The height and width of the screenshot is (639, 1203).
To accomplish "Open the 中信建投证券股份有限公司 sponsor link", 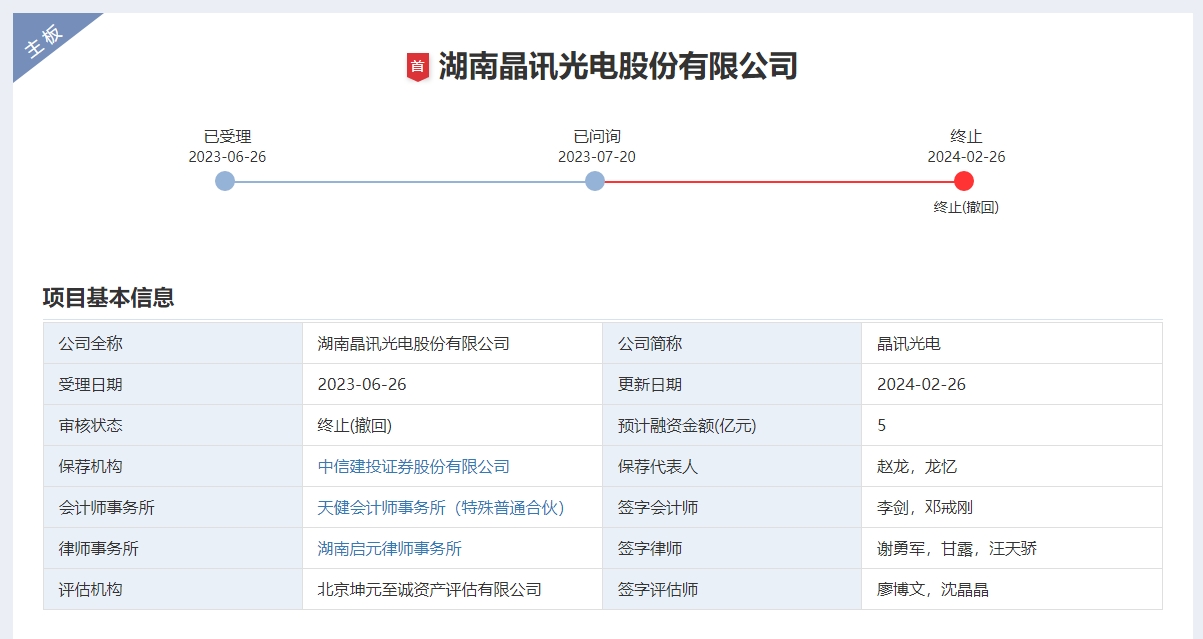I will [x=413, y=467].
